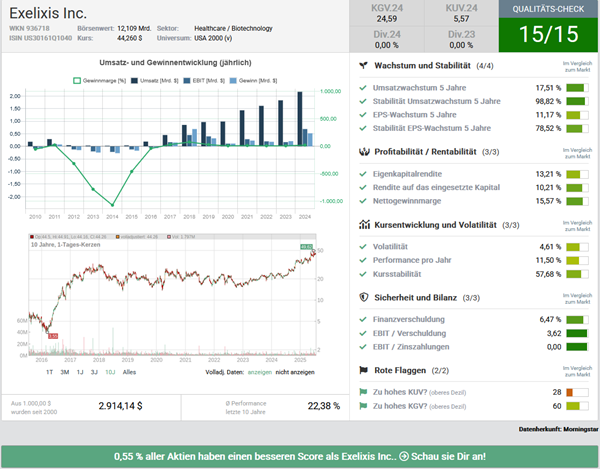Viewport: 600px width, 469px height.
Task: Click the checkmark next to Stabilität Umsatzwachstum 5 Jahre
Action: pyautogui.click(x=363, y=101)
